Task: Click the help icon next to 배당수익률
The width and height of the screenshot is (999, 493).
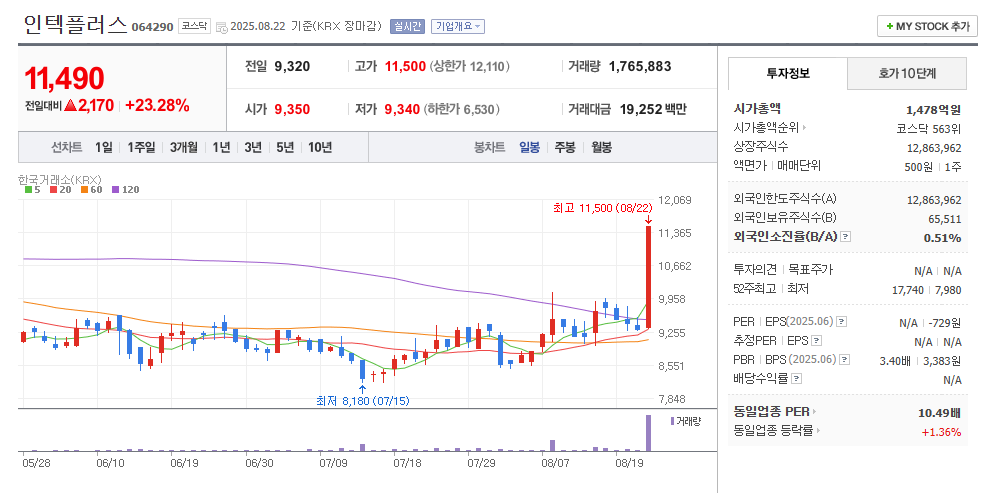Action: [796, 379]
